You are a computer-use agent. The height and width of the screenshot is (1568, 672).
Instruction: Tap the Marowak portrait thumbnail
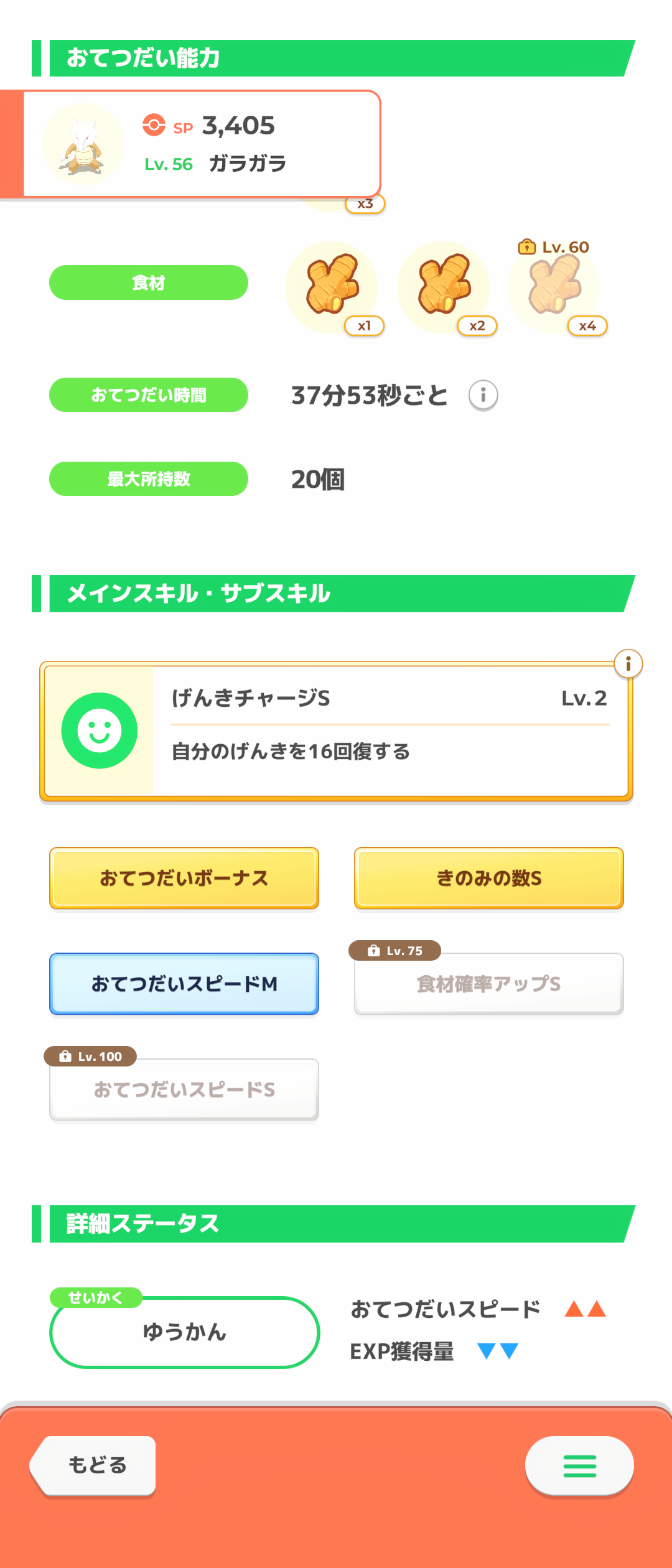click(x=83, y=145)
